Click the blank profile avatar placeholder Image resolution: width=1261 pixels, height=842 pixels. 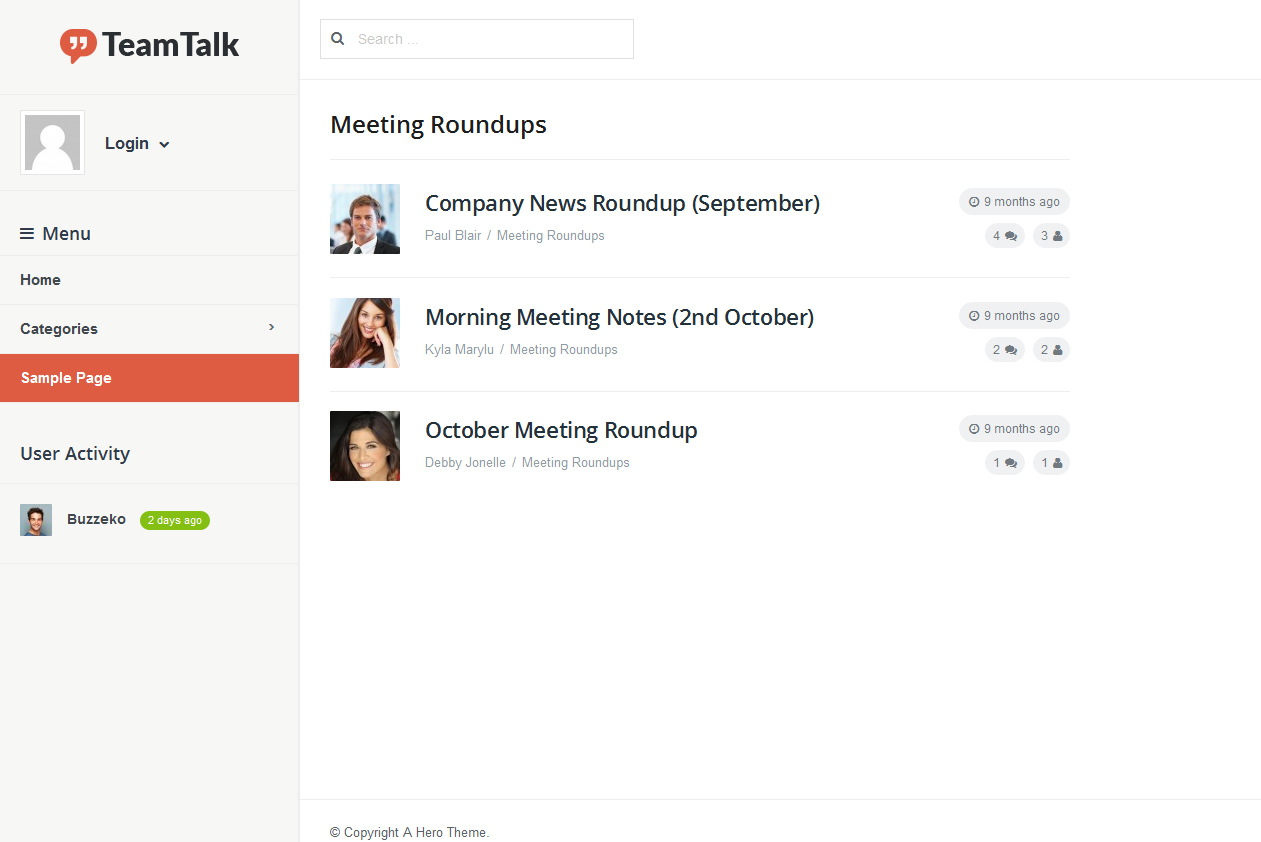point(52,143)
